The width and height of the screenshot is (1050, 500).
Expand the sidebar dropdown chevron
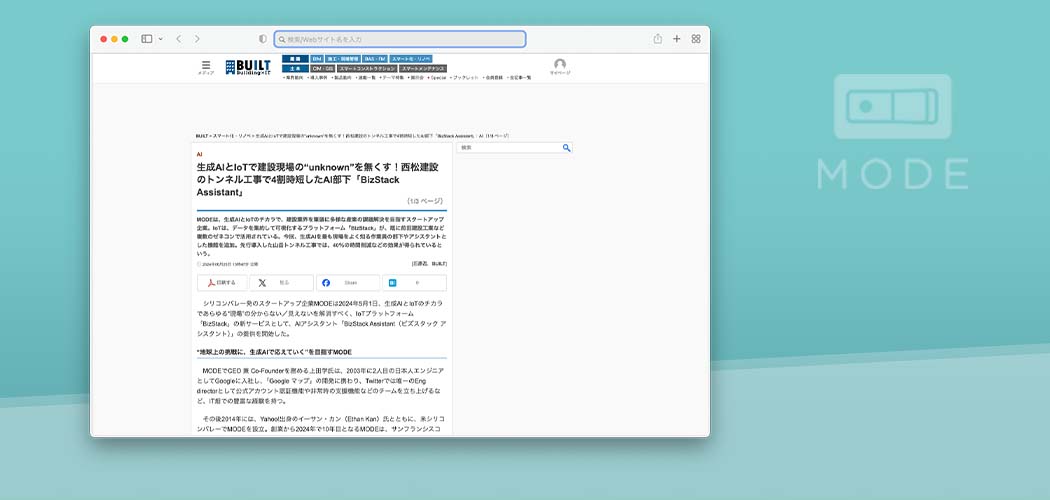click(160, 39)
